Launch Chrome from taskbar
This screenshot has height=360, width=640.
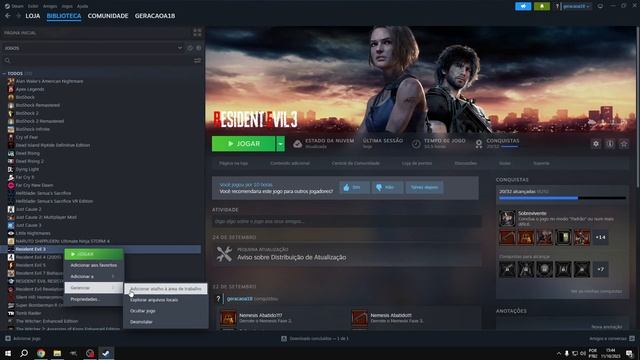click(40, 353)
